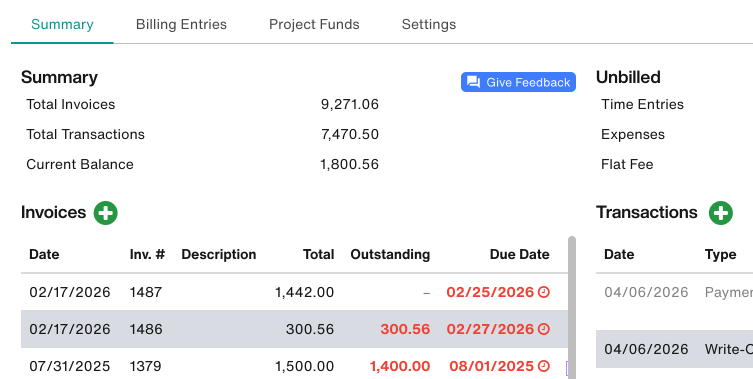The height and width of the screenshot is (379, 753).
Task: Click the Current Balance label
Action: 80,164
